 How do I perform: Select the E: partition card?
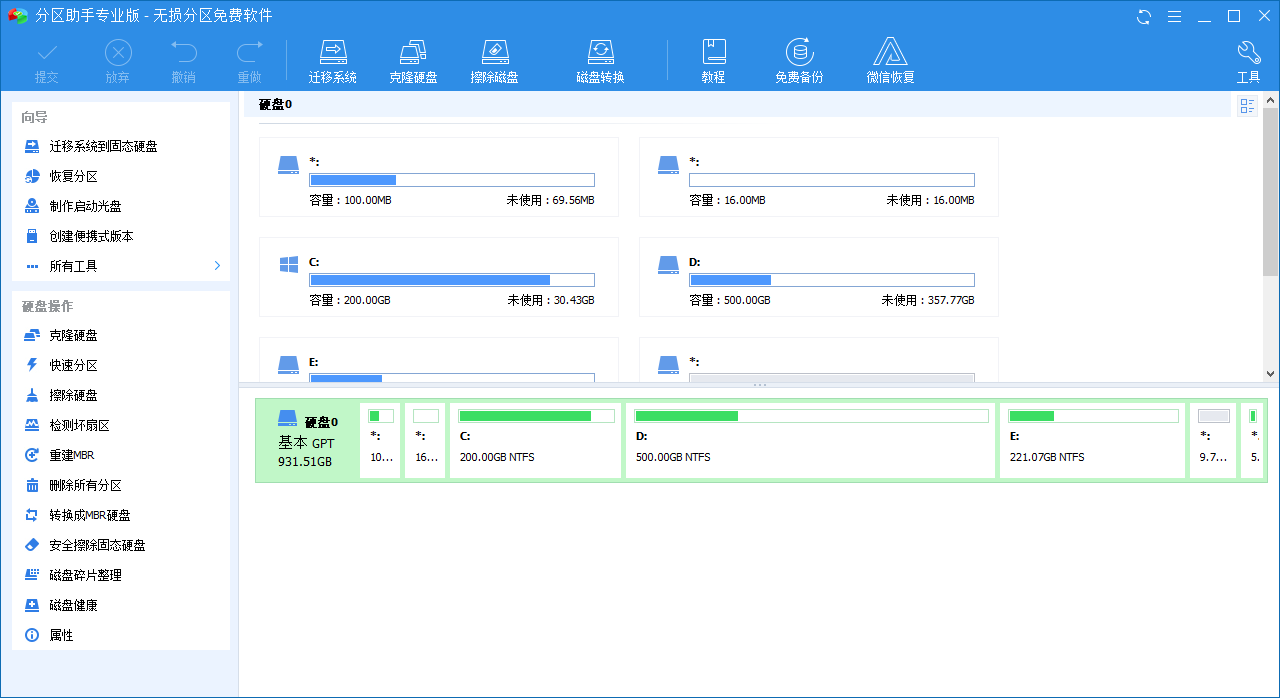(x=439, y=359)
